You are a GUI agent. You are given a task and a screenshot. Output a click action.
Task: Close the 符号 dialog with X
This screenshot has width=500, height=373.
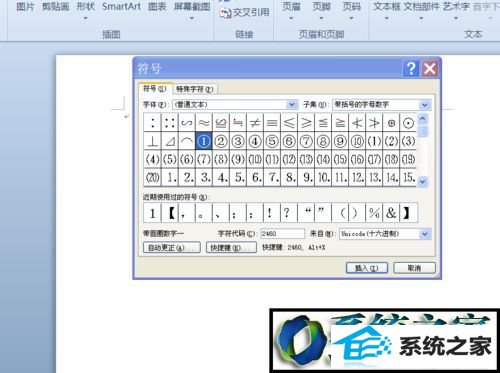pos(430,69)
